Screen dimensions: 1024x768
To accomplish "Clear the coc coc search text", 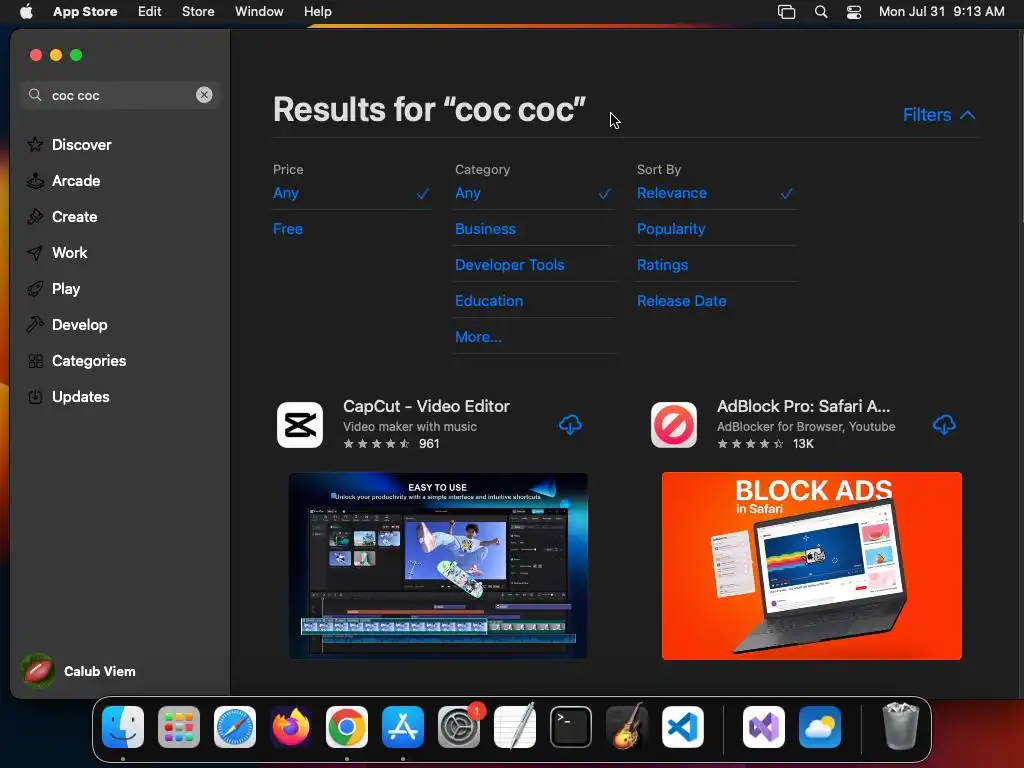I will tap(204, 95).
